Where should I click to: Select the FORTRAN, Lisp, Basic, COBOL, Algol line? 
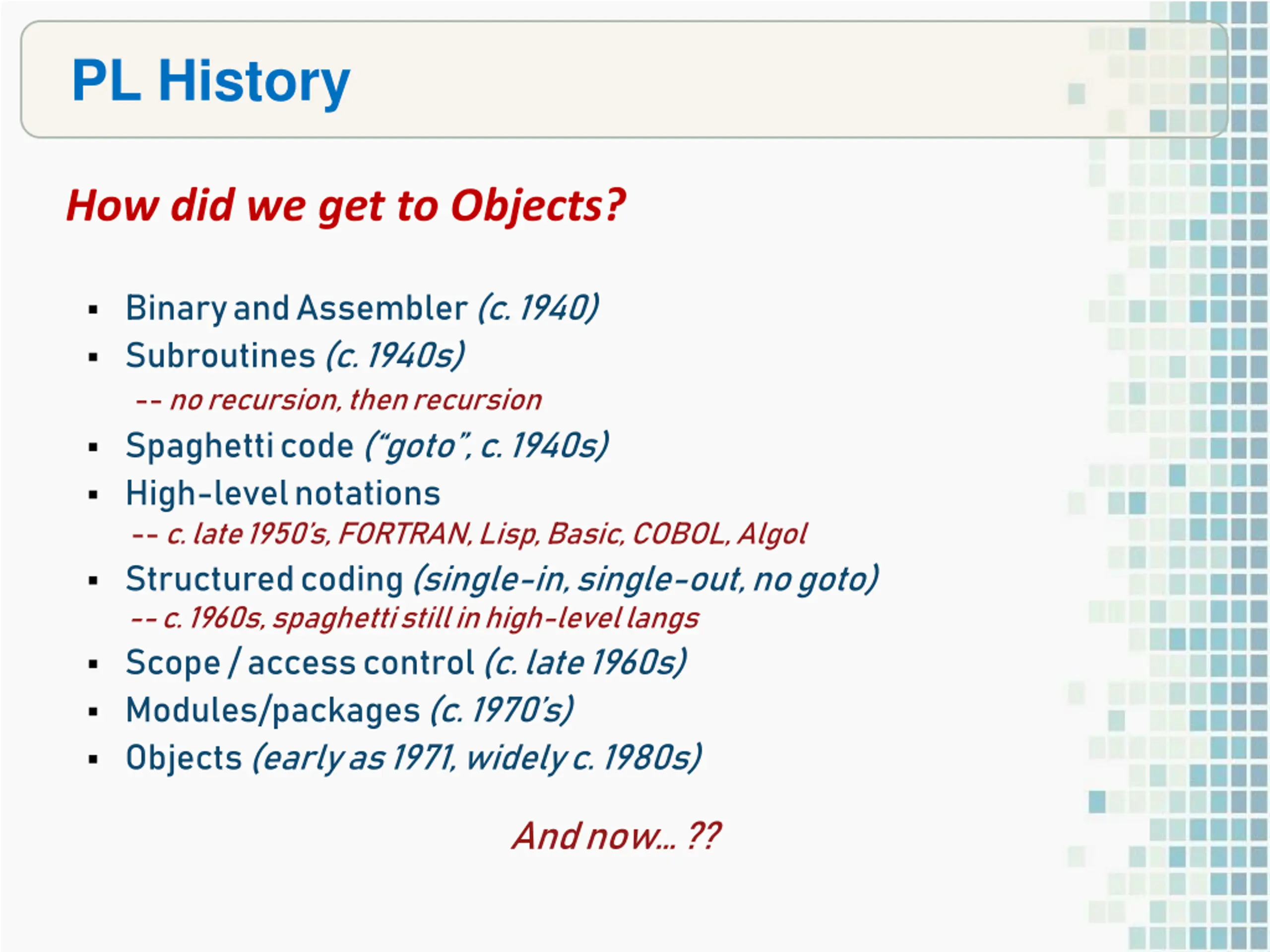(470, 535)
